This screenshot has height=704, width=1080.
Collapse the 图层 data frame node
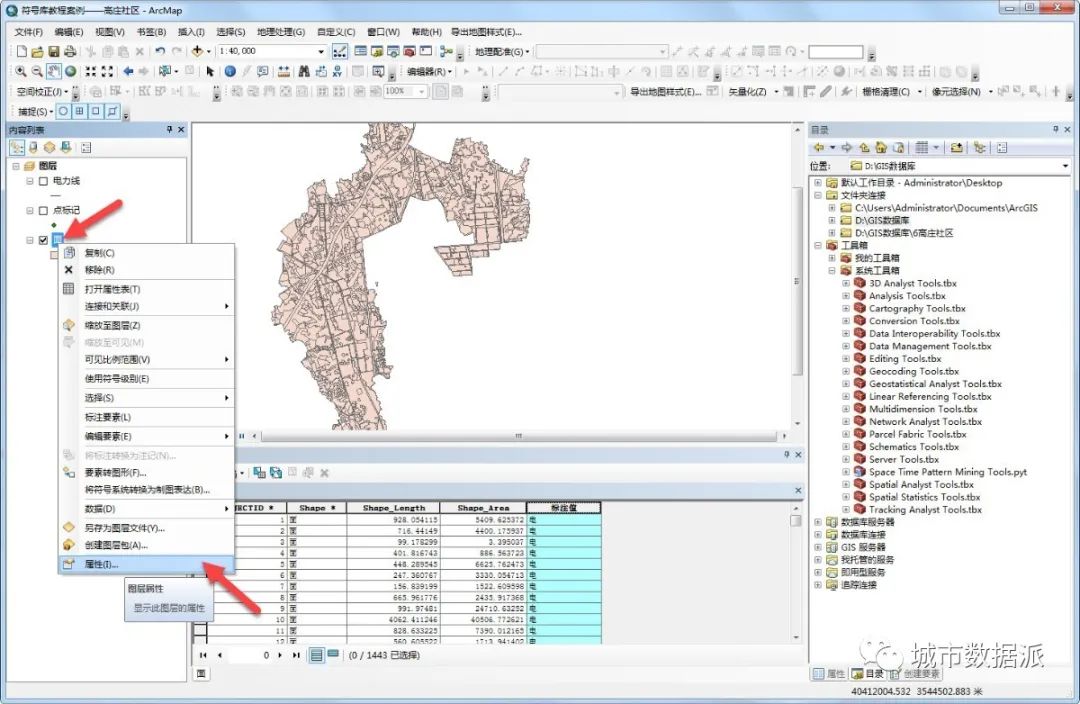(16, 166)
